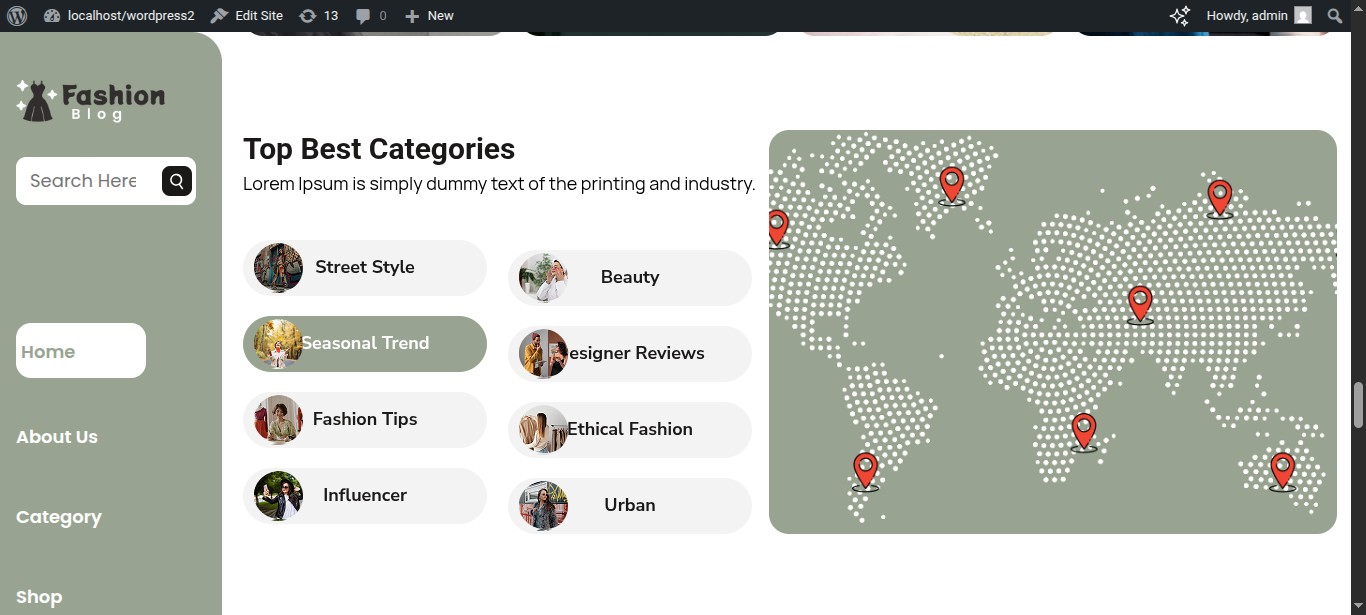Viewport: 1366px width, 615px height.
Task: Choose the Seasonal Trend category
Action: pos(364,344)
